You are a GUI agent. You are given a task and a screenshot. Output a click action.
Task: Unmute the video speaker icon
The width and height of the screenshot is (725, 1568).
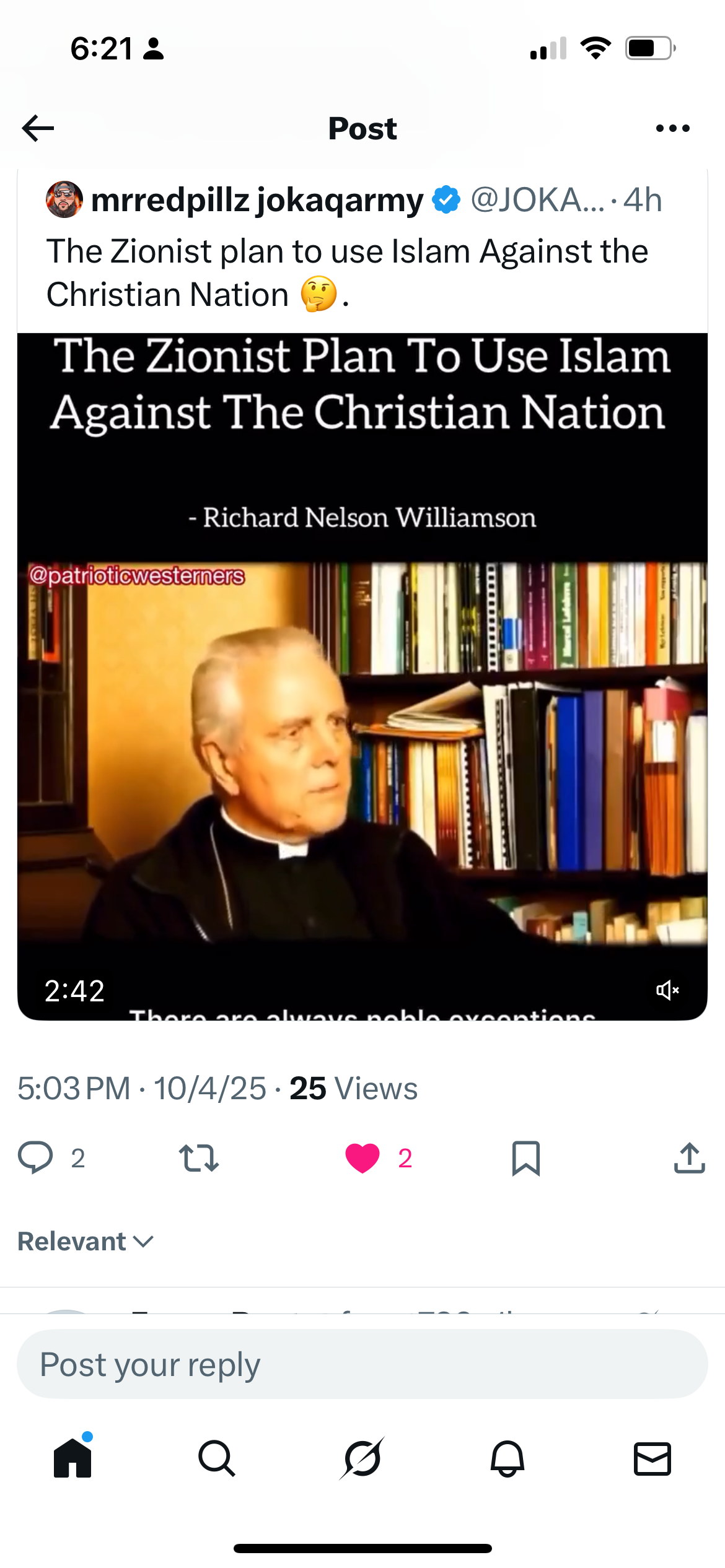(667, 990)
